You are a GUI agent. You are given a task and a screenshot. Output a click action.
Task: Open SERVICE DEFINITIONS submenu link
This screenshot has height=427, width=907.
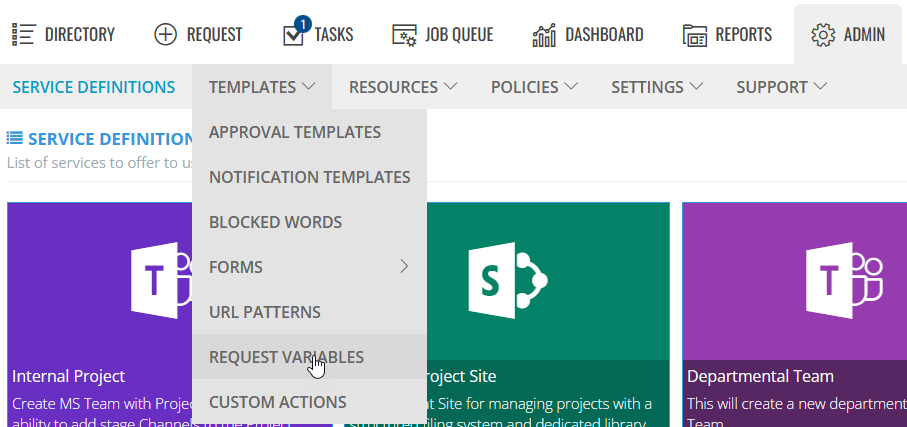click(x=94, y=87)
